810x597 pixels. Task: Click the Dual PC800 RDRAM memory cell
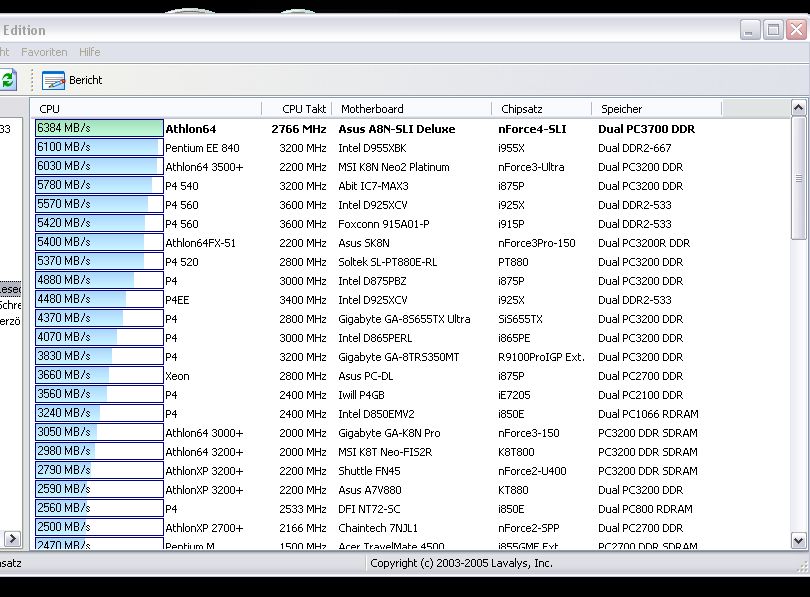pos(645,509)
